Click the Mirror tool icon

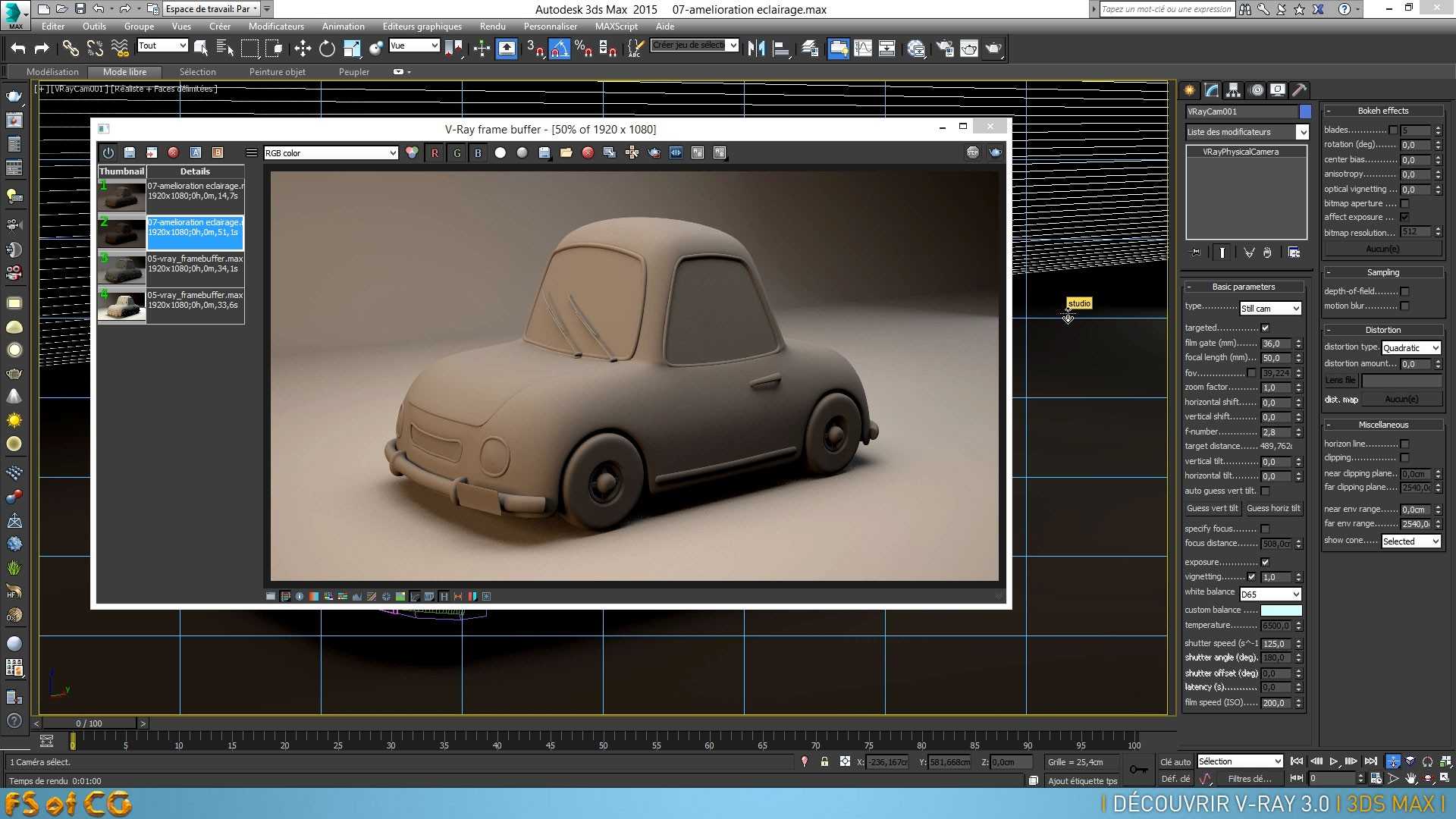pos(756,49)
